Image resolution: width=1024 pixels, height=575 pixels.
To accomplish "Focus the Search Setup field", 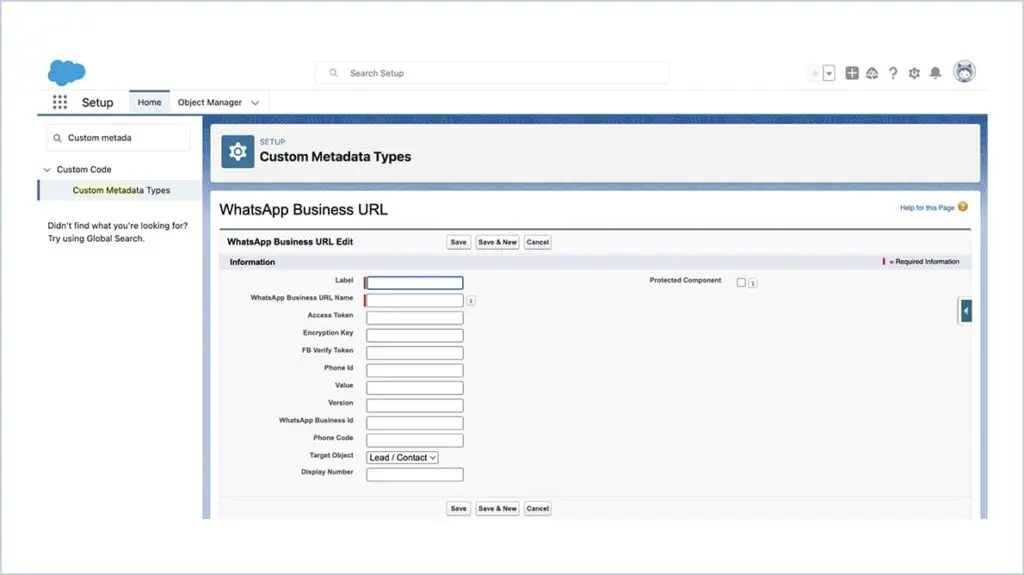I will (492, 73).
